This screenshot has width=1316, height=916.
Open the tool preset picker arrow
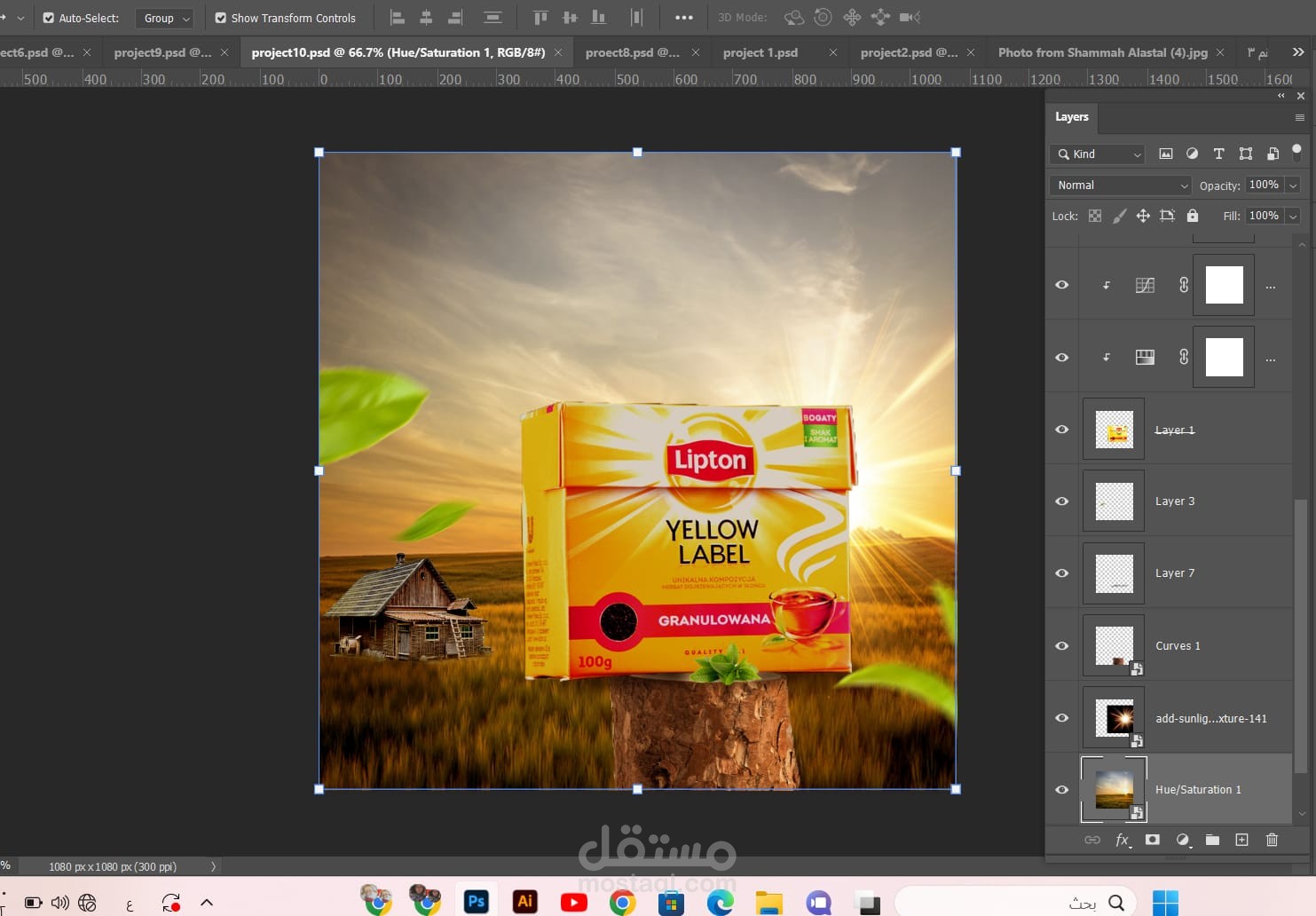20,18
